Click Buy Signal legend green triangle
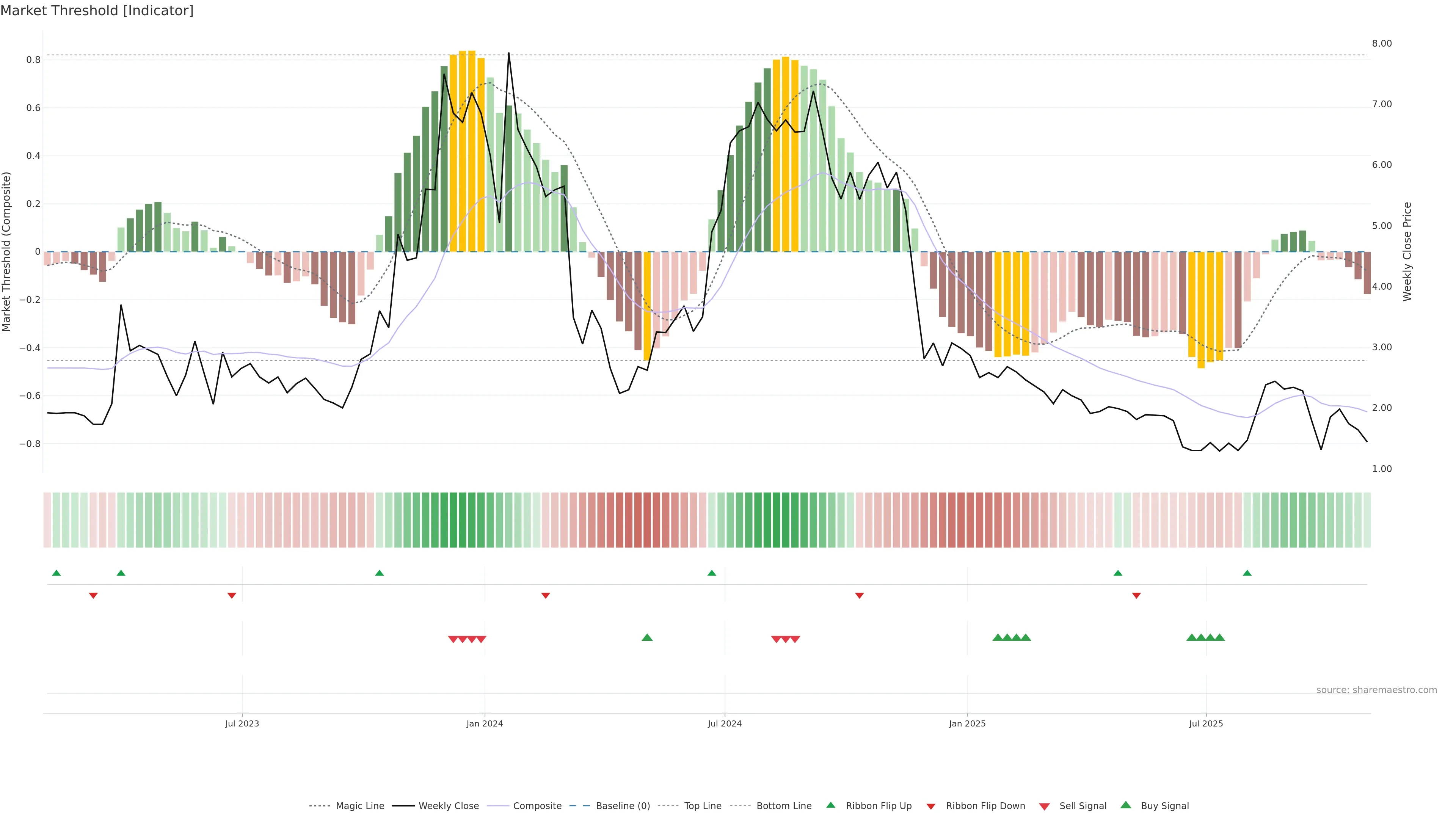1456x819 pixels. click(1126, 805)
